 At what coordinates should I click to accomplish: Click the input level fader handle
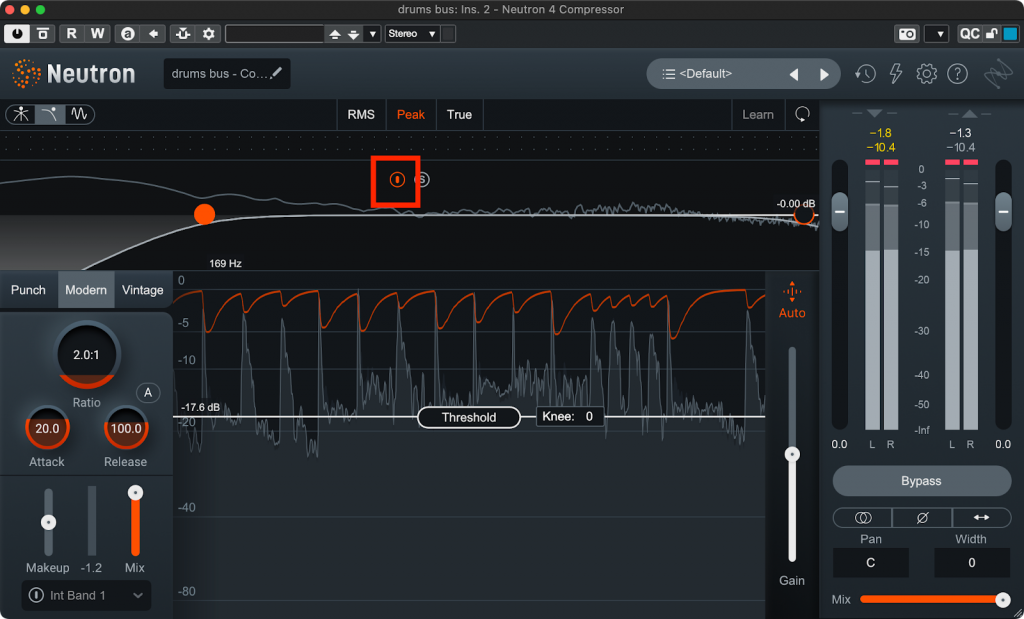(x=839, y=212)
